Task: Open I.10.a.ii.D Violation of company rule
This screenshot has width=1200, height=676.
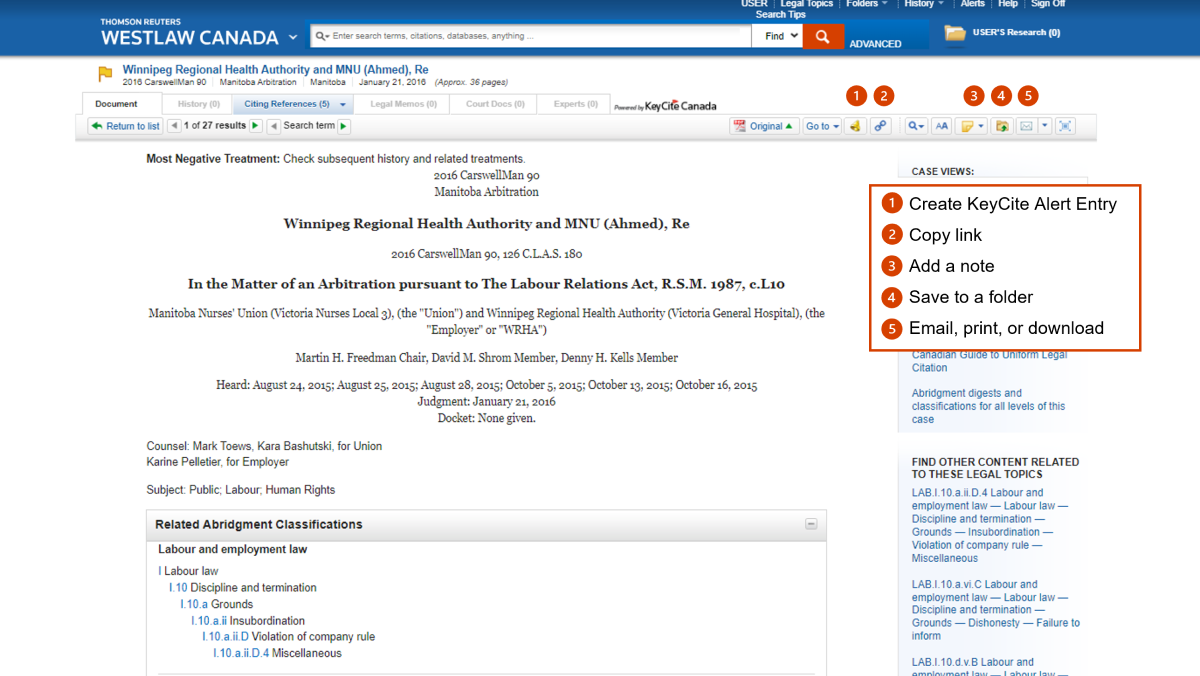Action: pyautogui.click(x=289, y=637)
